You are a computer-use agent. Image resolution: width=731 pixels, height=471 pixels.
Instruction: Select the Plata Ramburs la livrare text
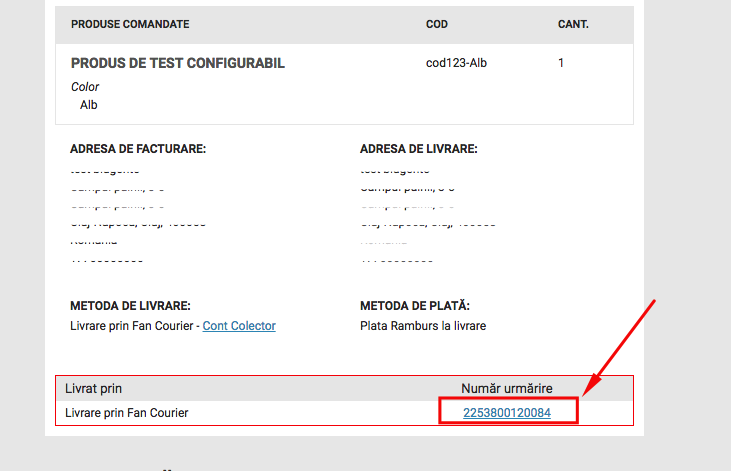[x=423, y=326]
